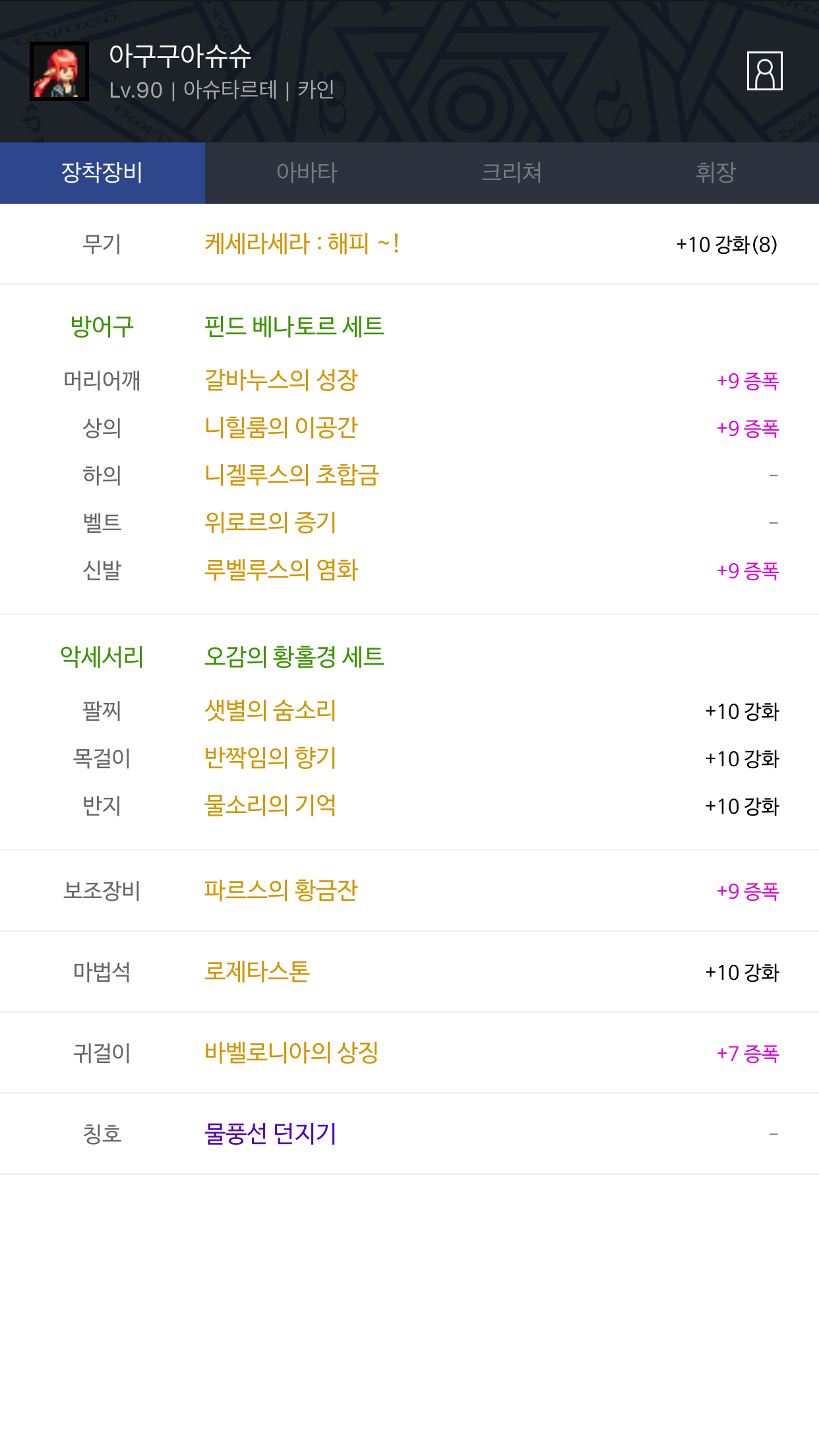The width and height of the screenshot is (819, 1456).
Task: Open the 반짝임의 향기 necklace
Action: click(270, 758)
